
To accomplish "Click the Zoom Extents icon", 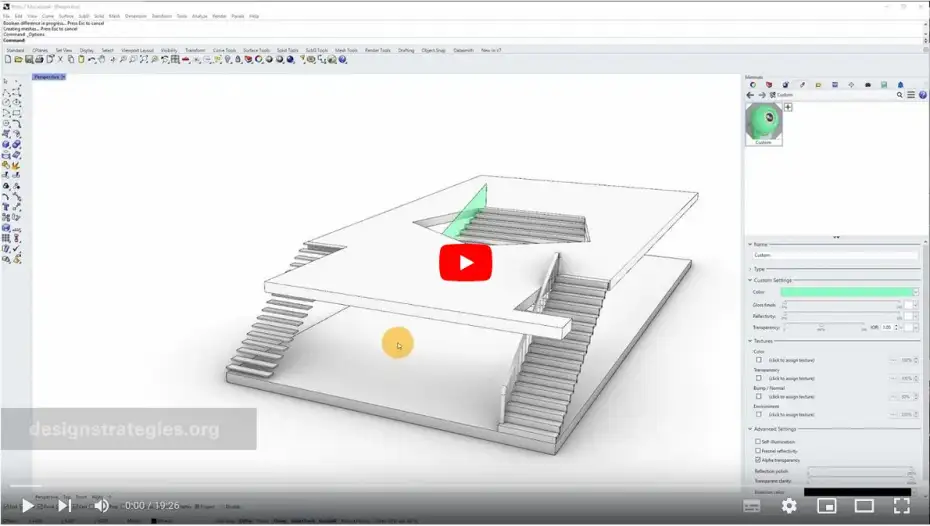I will click(144, 59).
